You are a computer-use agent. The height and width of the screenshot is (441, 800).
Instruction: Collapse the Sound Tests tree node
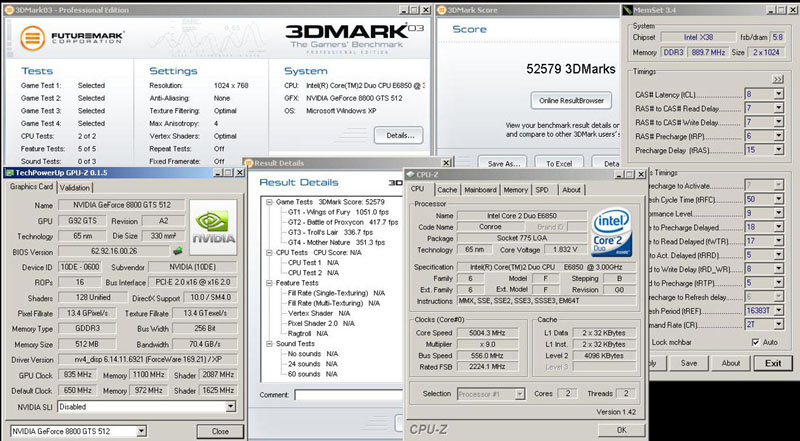[x=269, y=344]
